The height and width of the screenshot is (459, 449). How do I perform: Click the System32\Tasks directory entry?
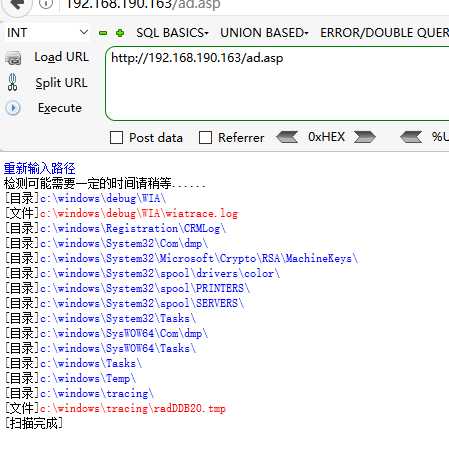coord(118,318)
